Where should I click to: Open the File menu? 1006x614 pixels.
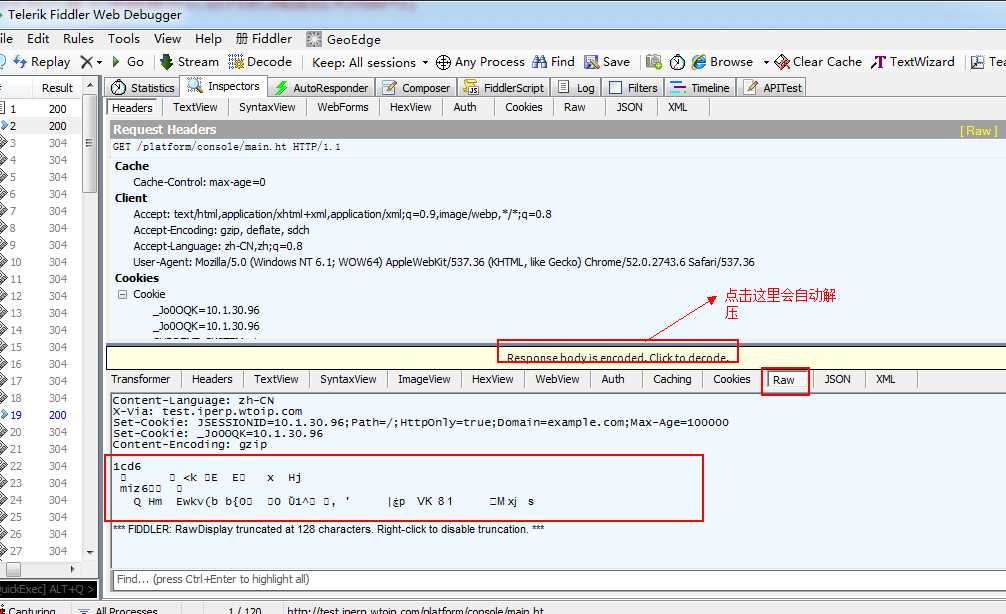[x=6, y=38]
